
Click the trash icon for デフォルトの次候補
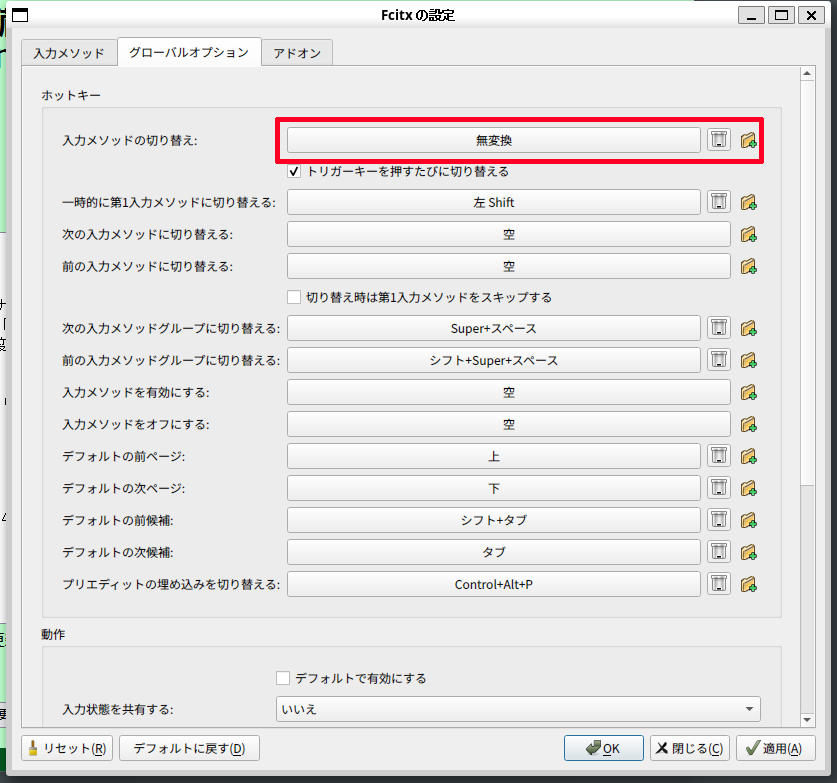pyautogui.click(x=719, y=551)
